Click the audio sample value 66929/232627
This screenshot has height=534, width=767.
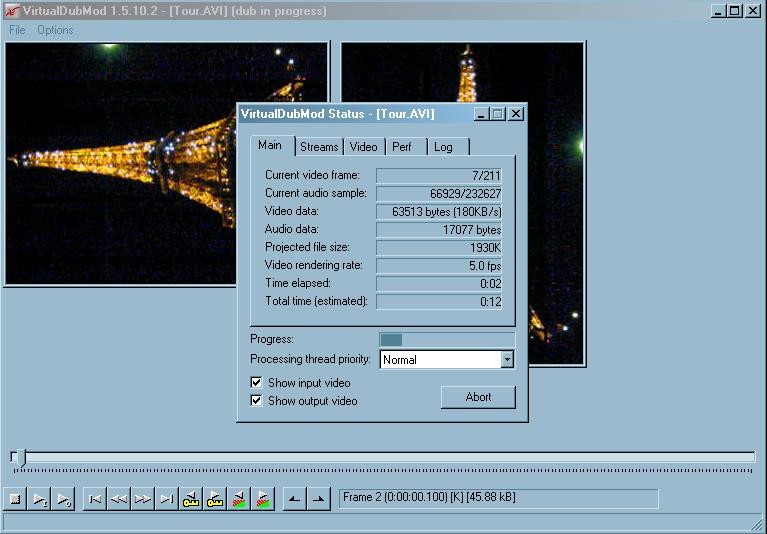tap(439, 194)
